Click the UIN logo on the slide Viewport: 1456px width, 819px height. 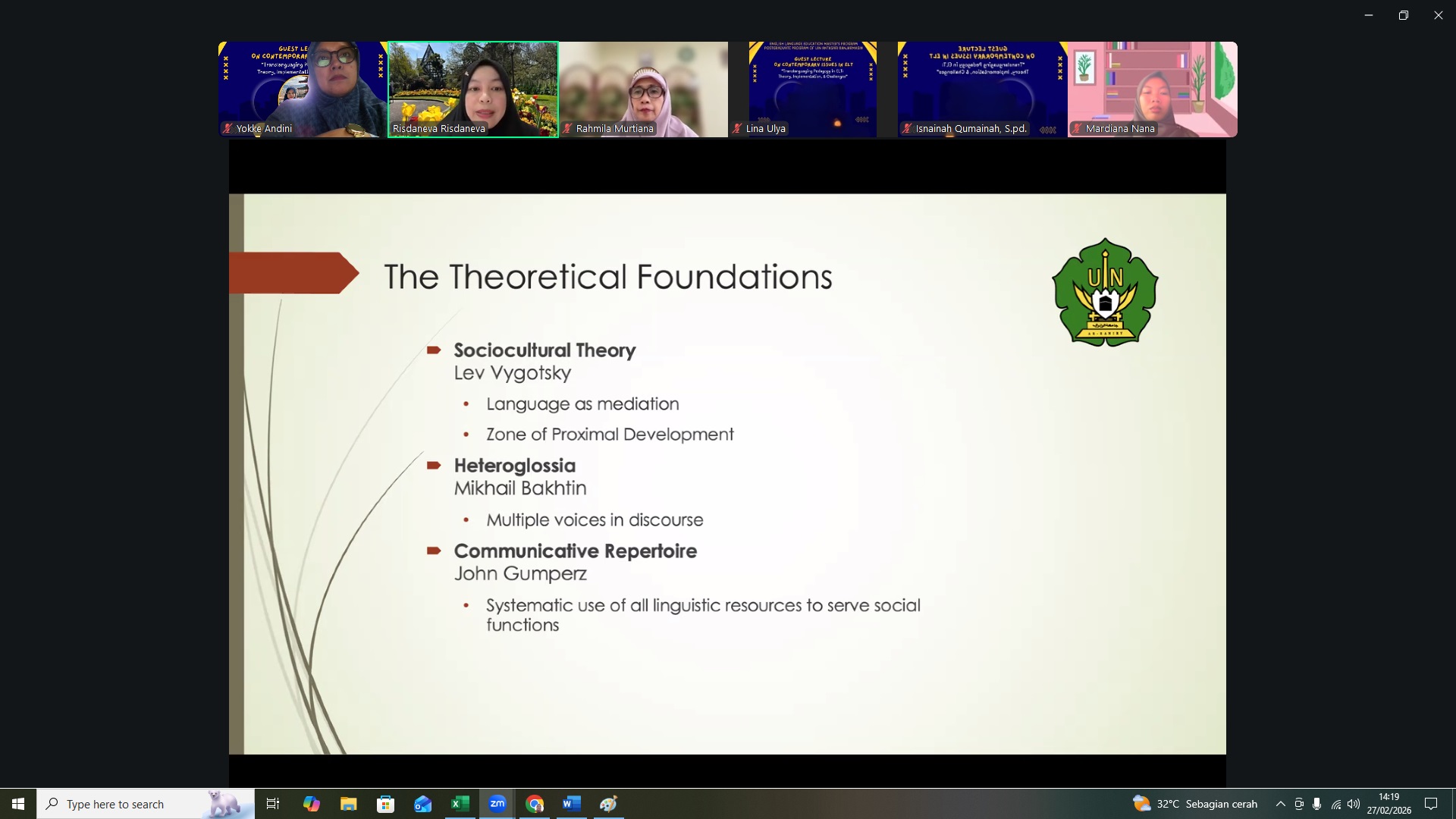pos(1105,293)
